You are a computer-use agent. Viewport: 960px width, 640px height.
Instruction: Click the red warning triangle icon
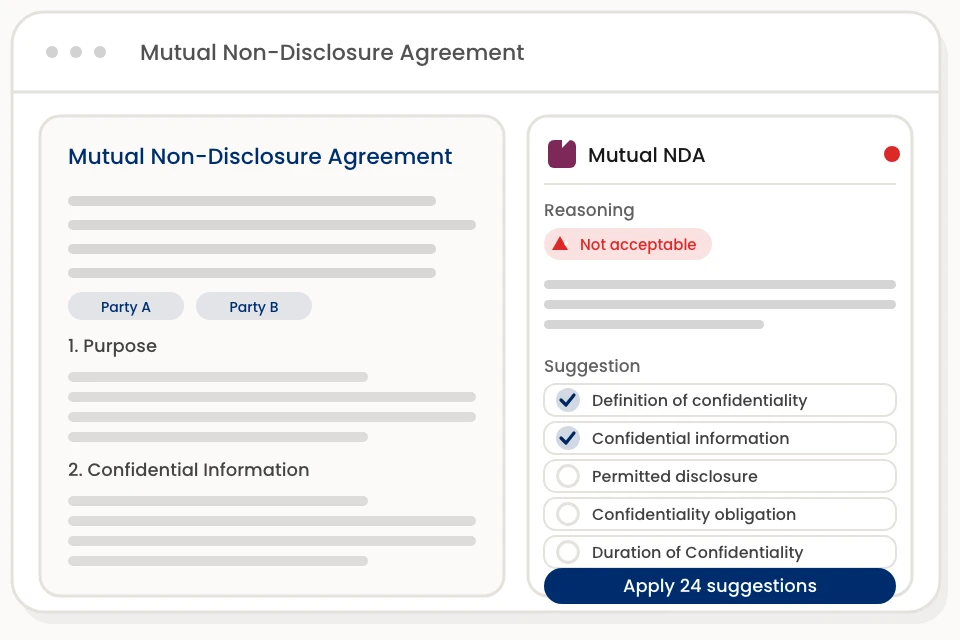560,244
